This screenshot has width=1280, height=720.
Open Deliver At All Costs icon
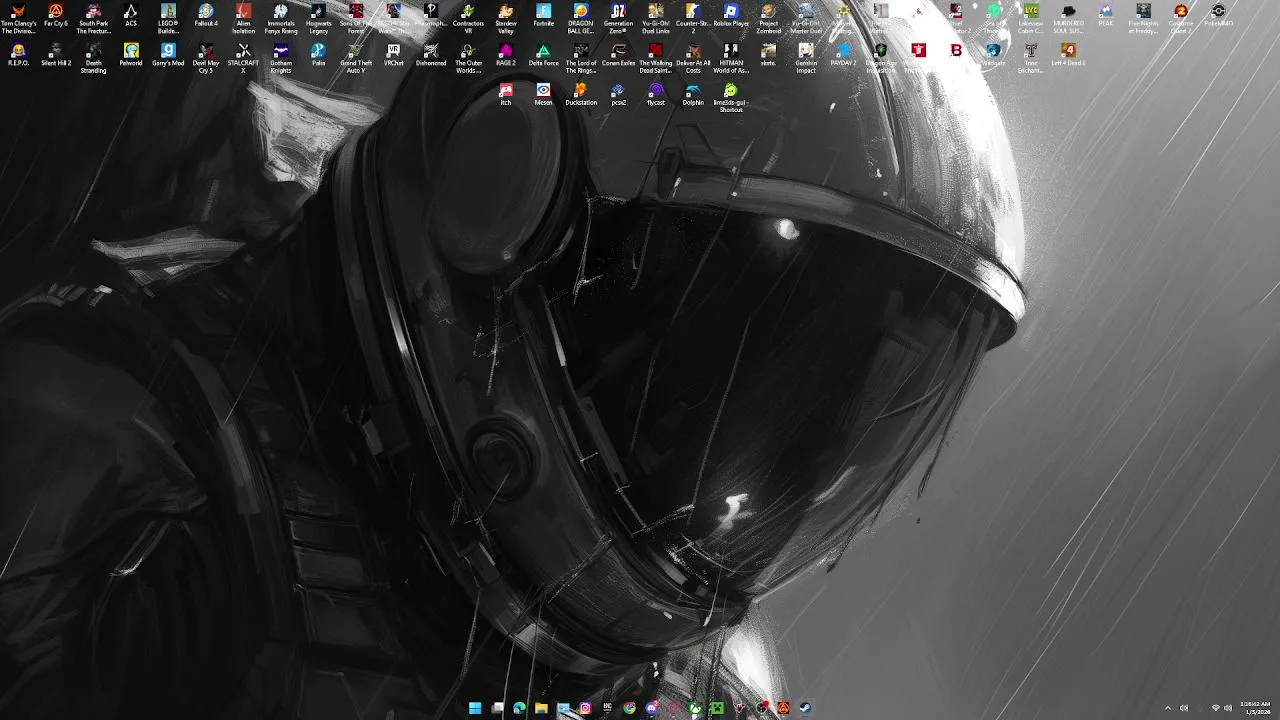[x=693, y=58]
